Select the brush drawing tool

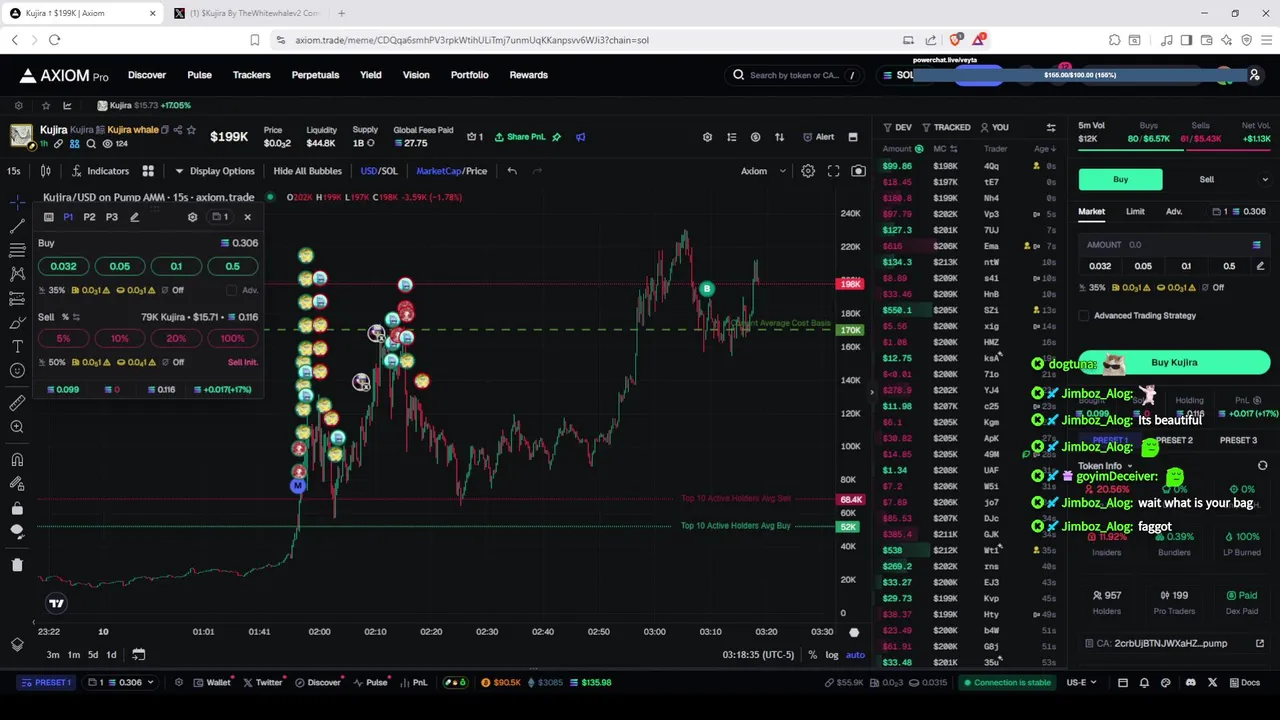(x=17, y=322)
